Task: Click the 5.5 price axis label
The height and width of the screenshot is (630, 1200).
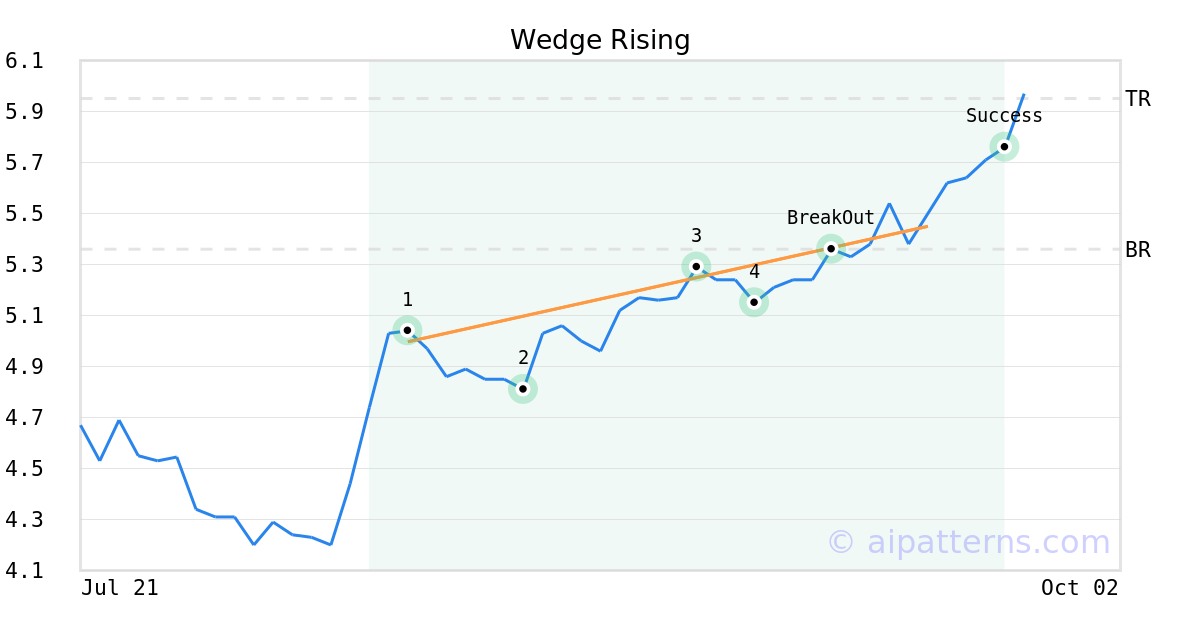Action: 24,214
